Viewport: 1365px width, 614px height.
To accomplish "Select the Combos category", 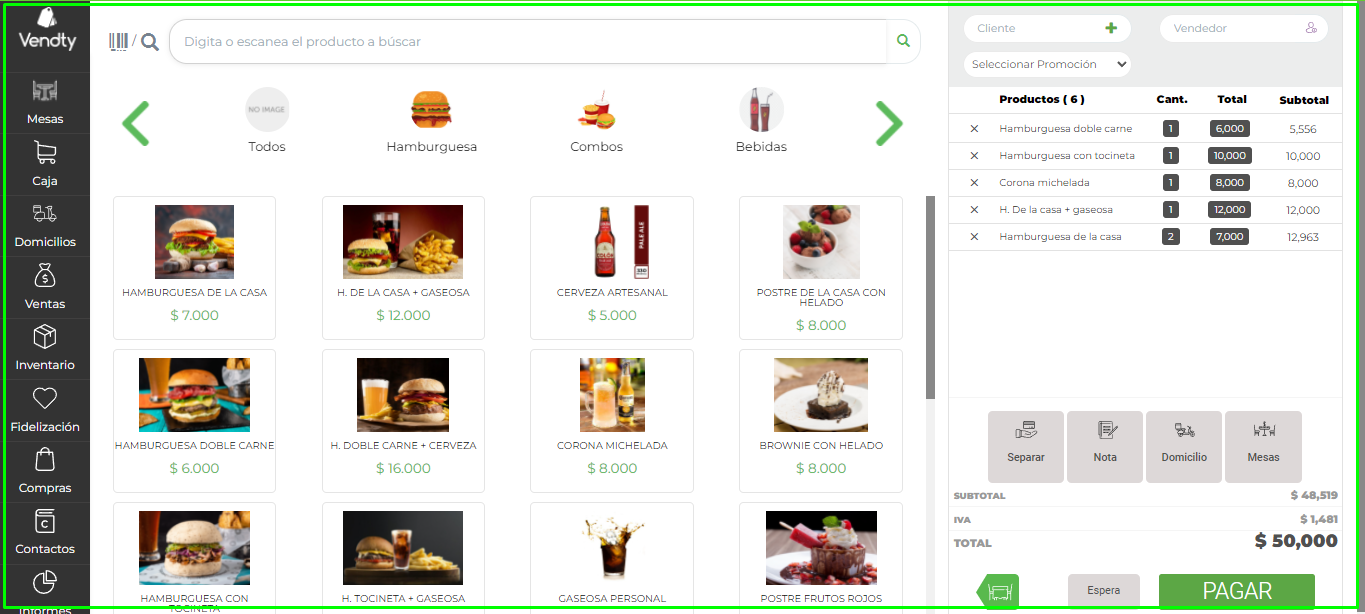I will click(597, 121).
